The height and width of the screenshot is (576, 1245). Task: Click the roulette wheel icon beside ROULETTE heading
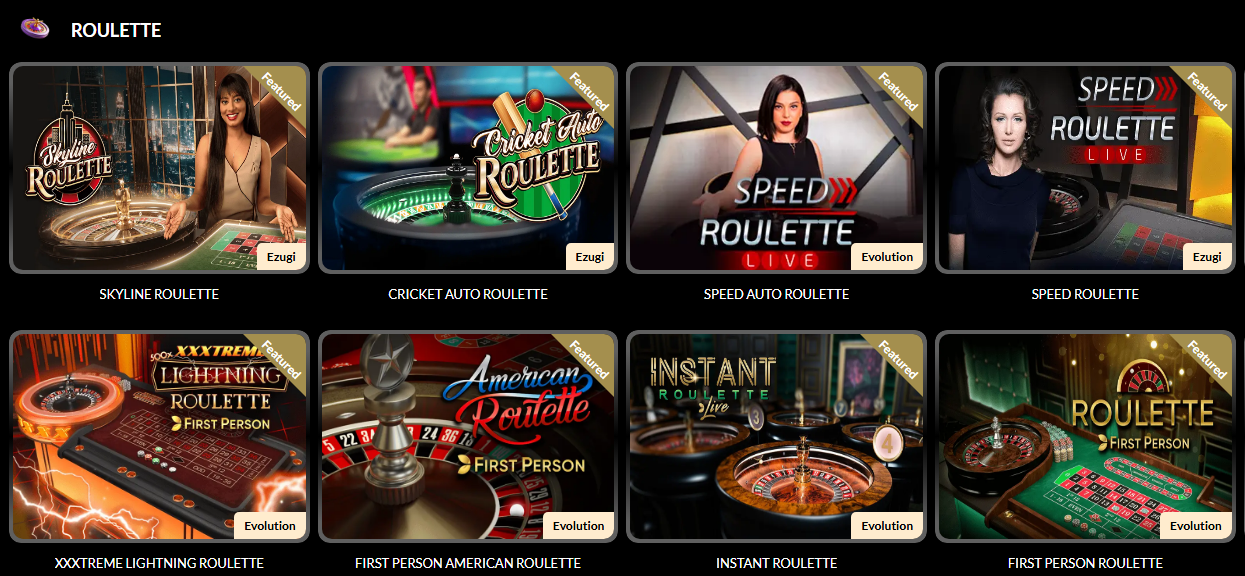pos(35,28)
